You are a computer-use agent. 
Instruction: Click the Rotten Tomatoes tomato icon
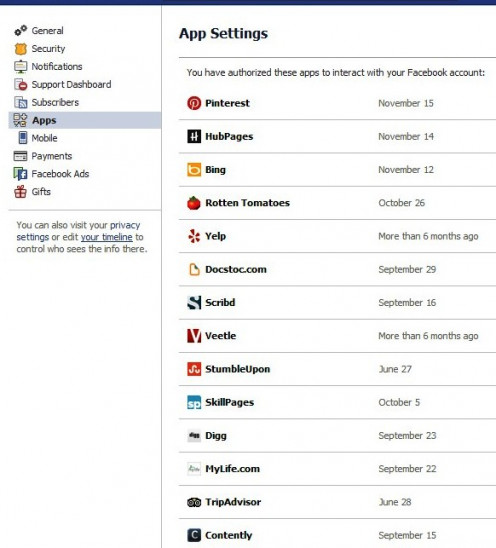pyautogui.click(x=194, y=203)
